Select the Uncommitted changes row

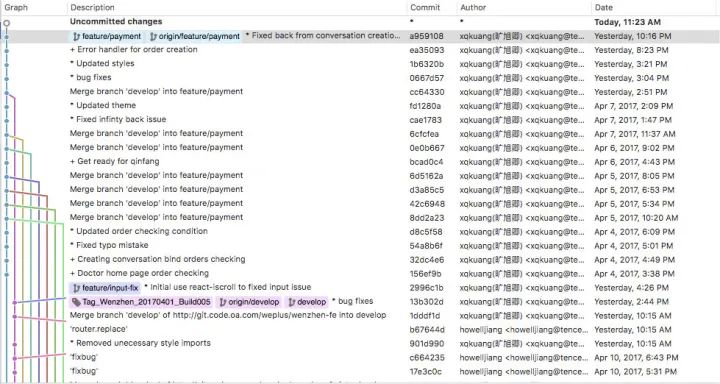tap(360, 22)
